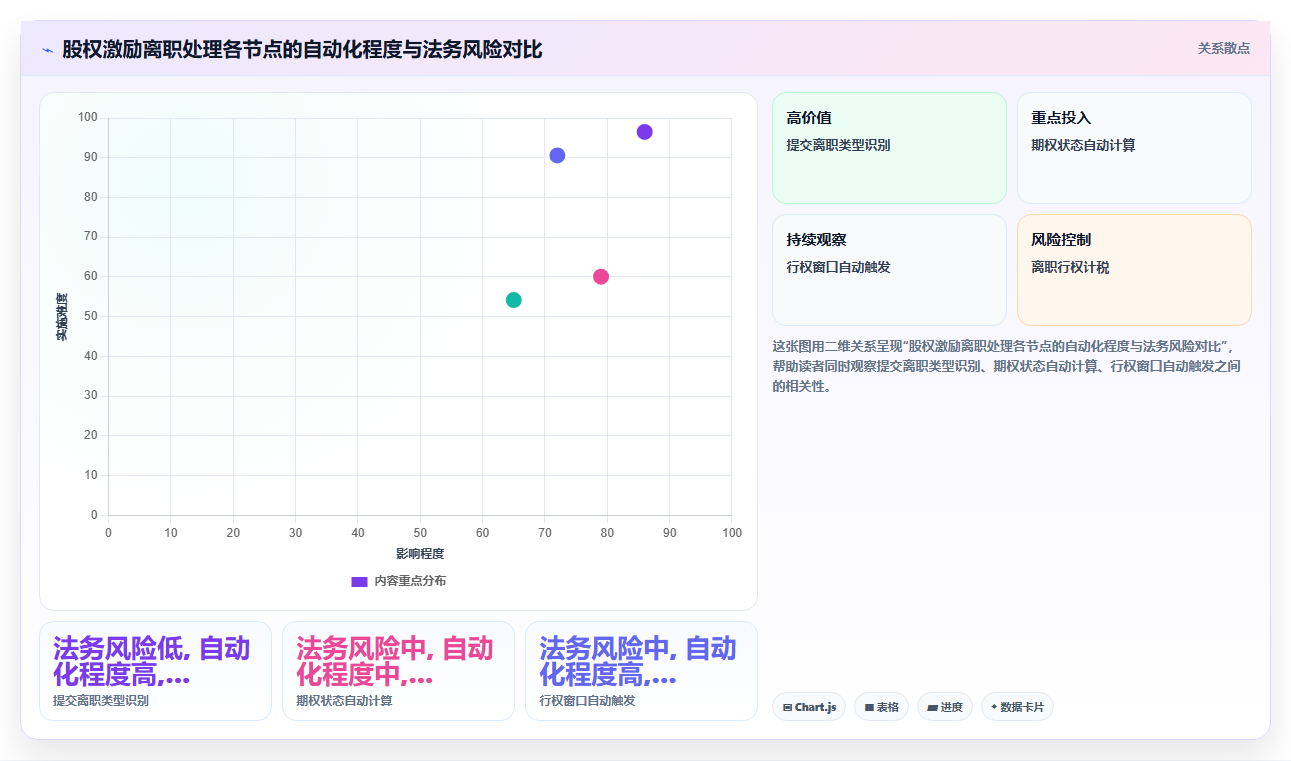Open the 重点投入 quadrant card
The width and height of the screenshot is (1291, 761).
coord(1134,148)
